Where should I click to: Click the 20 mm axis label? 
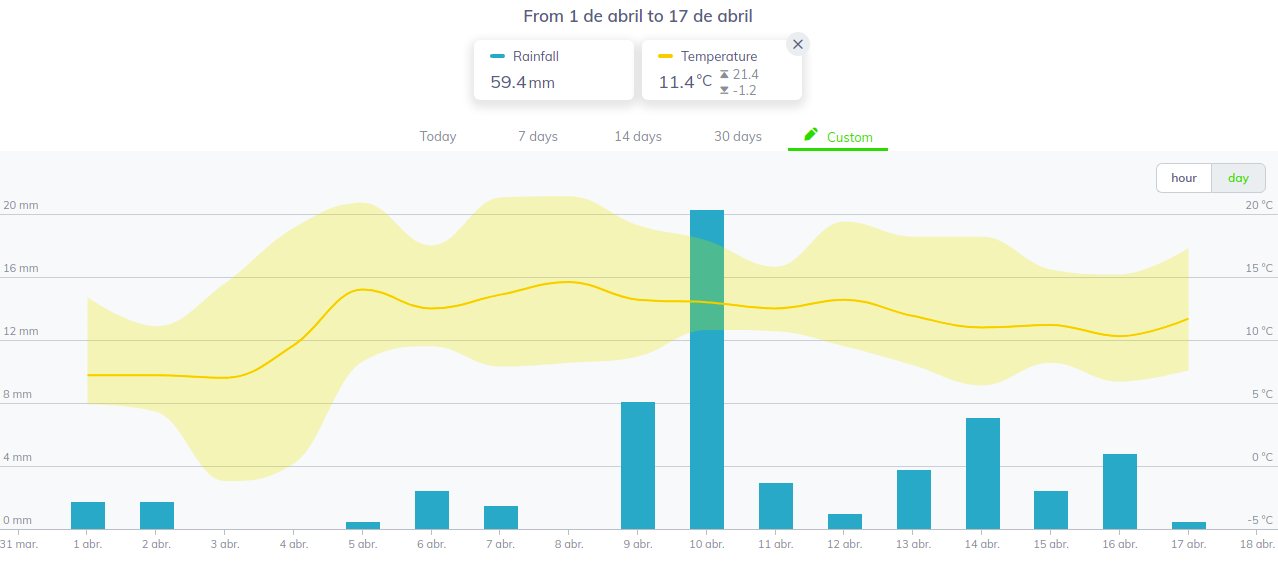21,205
